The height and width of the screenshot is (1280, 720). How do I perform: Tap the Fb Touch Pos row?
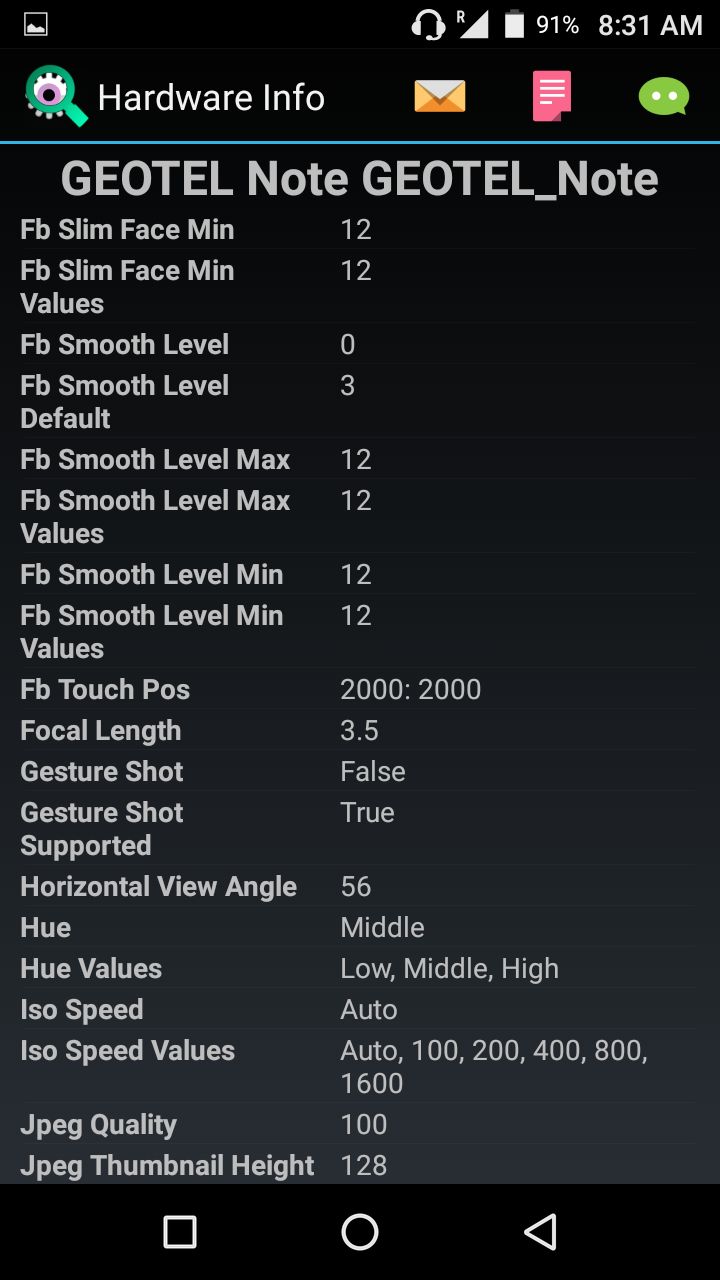(x=358, y=690)
